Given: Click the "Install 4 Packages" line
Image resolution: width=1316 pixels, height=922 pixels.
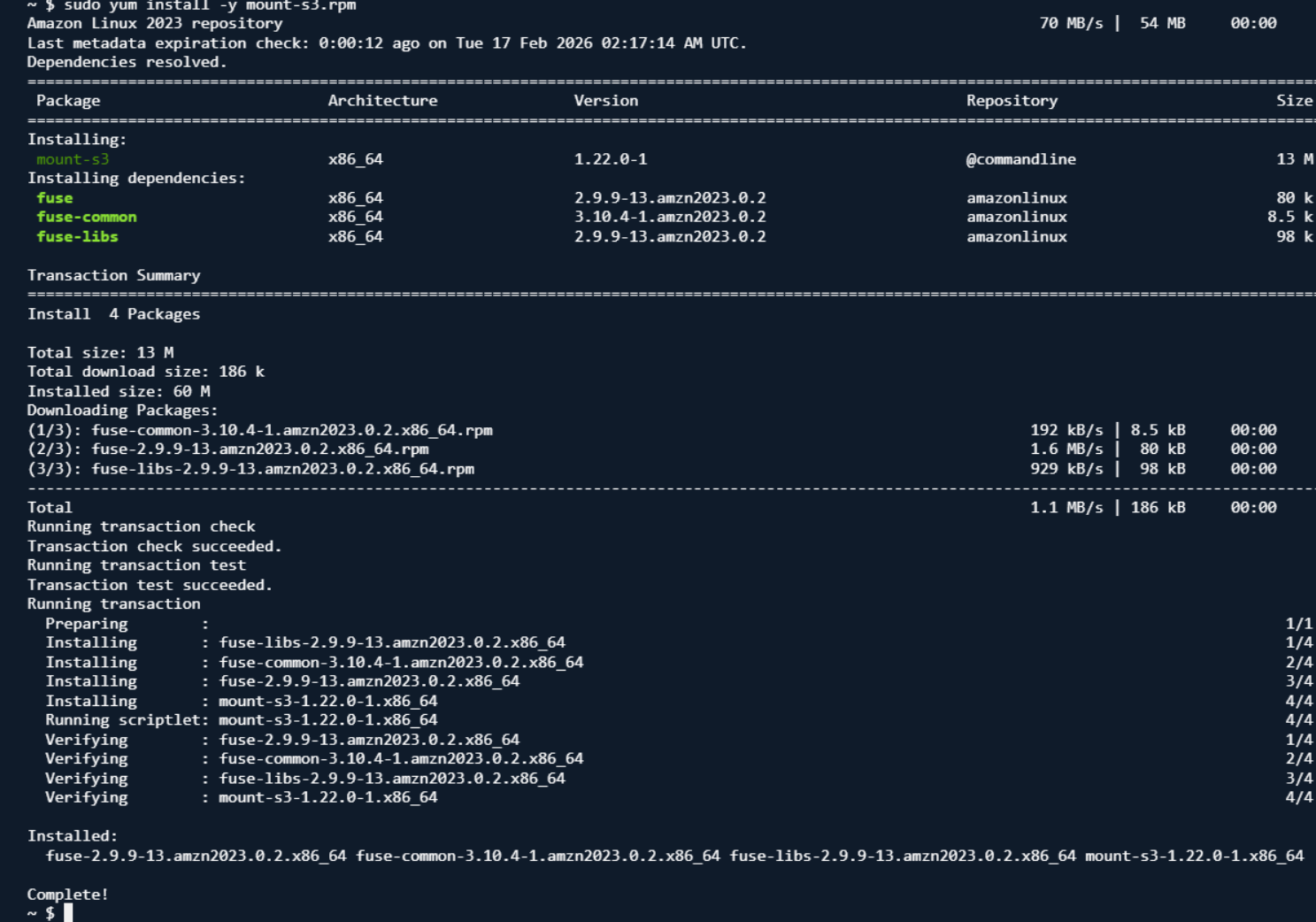Looking at the screenshot, I should [114, 314].
